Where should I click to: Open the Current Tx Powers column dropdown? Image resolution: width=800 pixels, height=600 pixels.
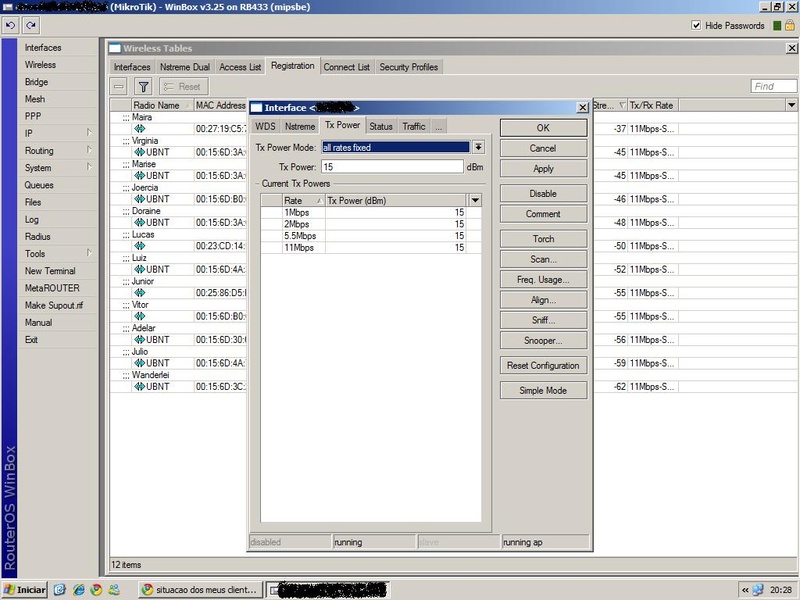pos(475,201)
